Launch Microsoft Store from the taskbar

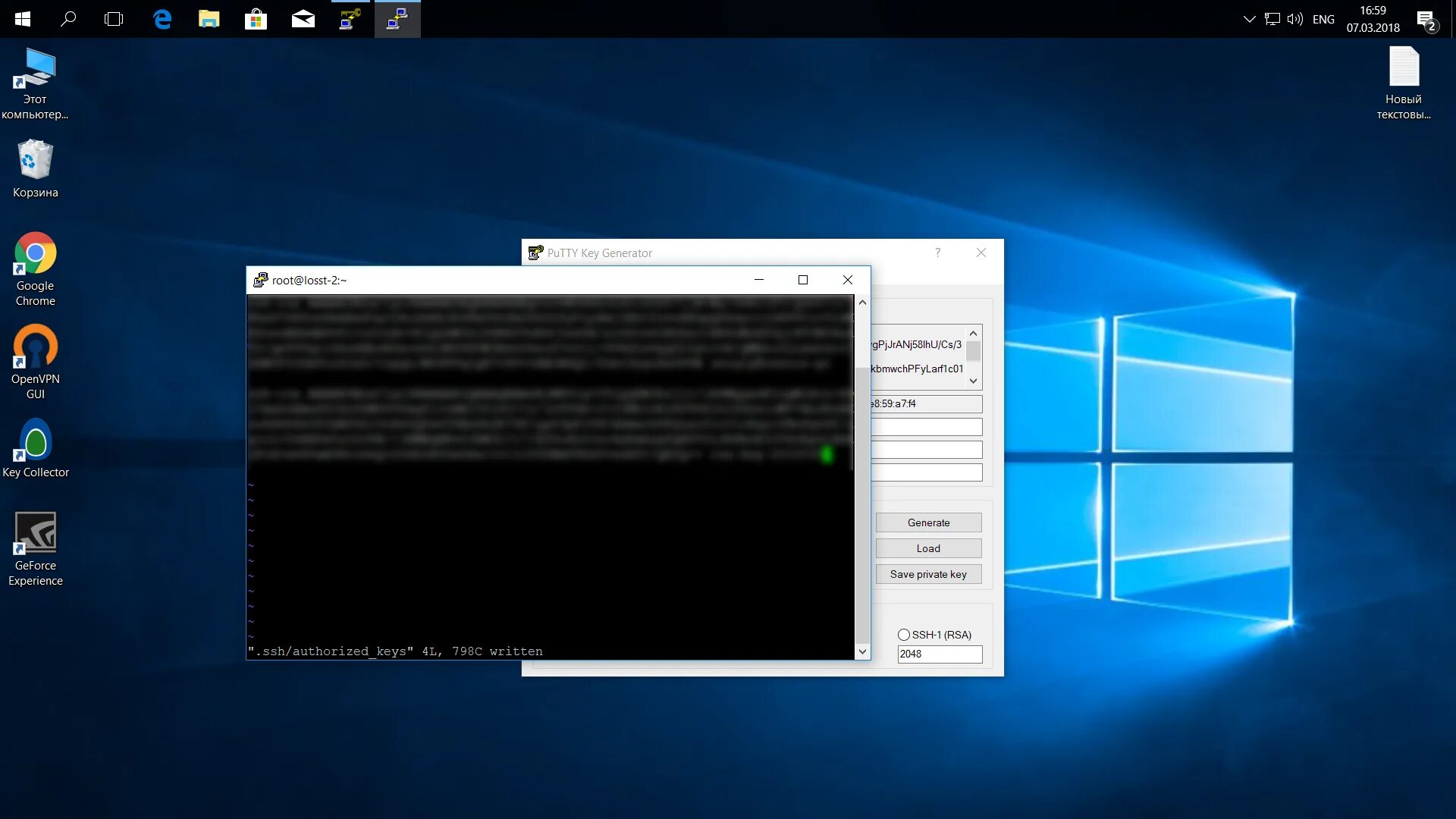pos(256,19)
